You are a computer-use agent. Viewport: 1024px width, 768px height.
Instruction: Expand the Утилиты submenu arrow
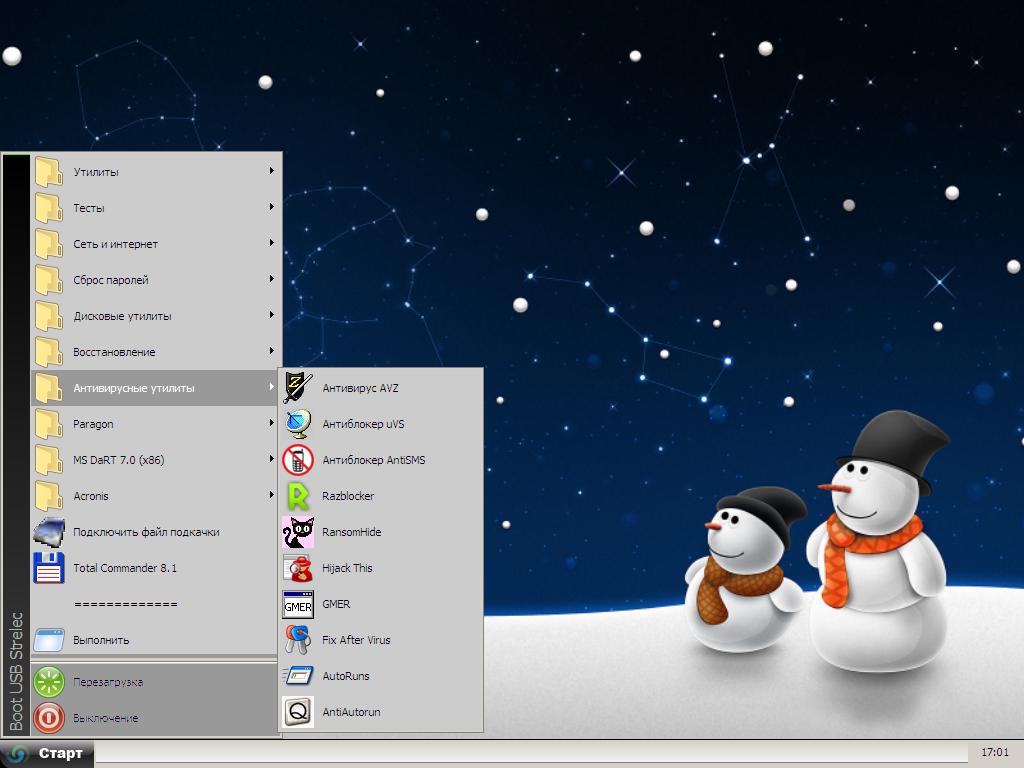tap(271, 171)
